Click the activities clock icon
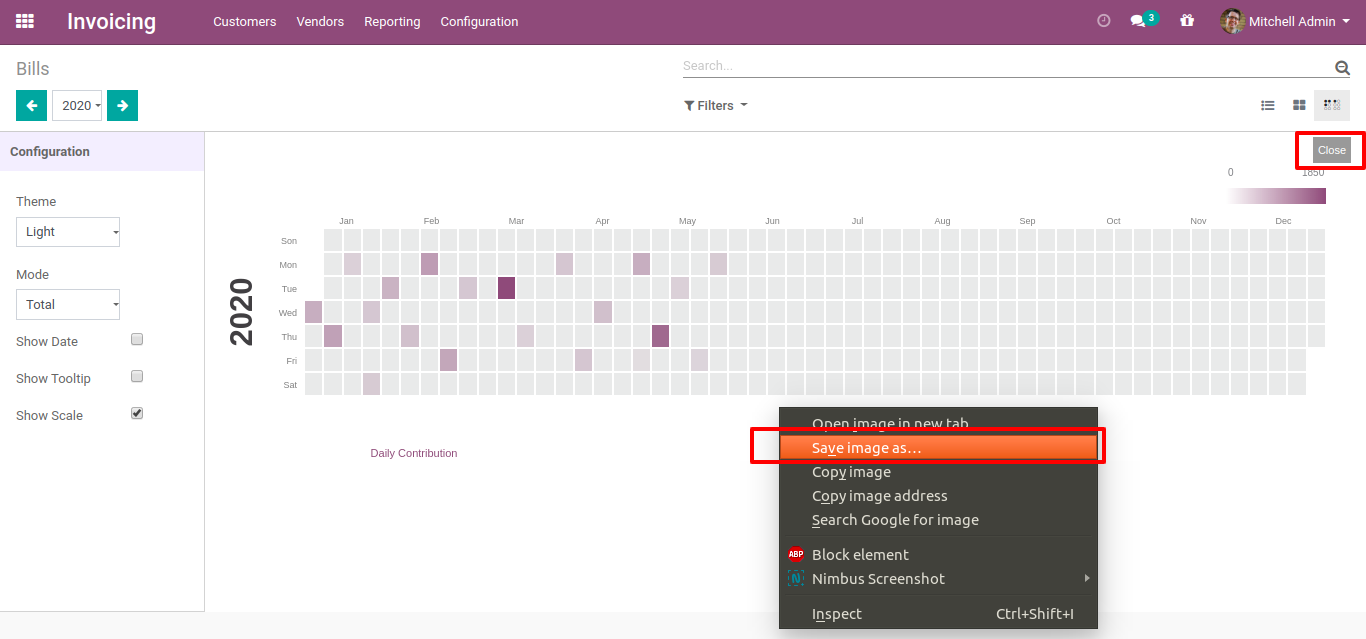This screenshot has height=639, width=1366. point(1104,21)
